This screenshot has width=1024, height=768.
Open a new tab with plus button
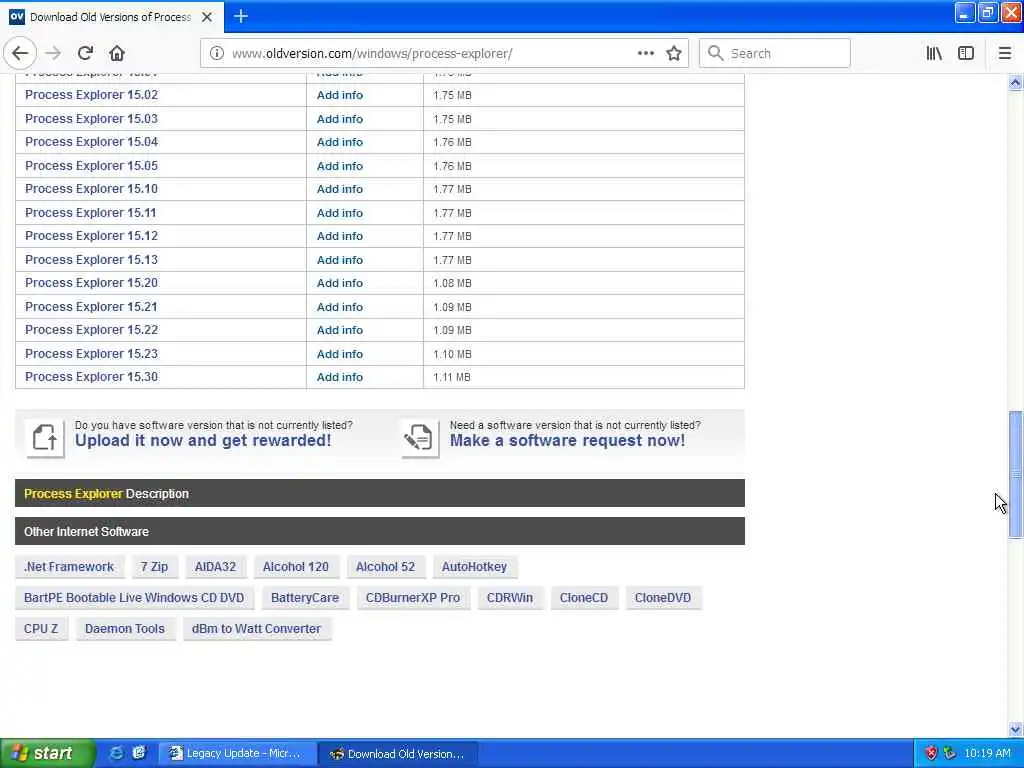click(x=241, y=16)
